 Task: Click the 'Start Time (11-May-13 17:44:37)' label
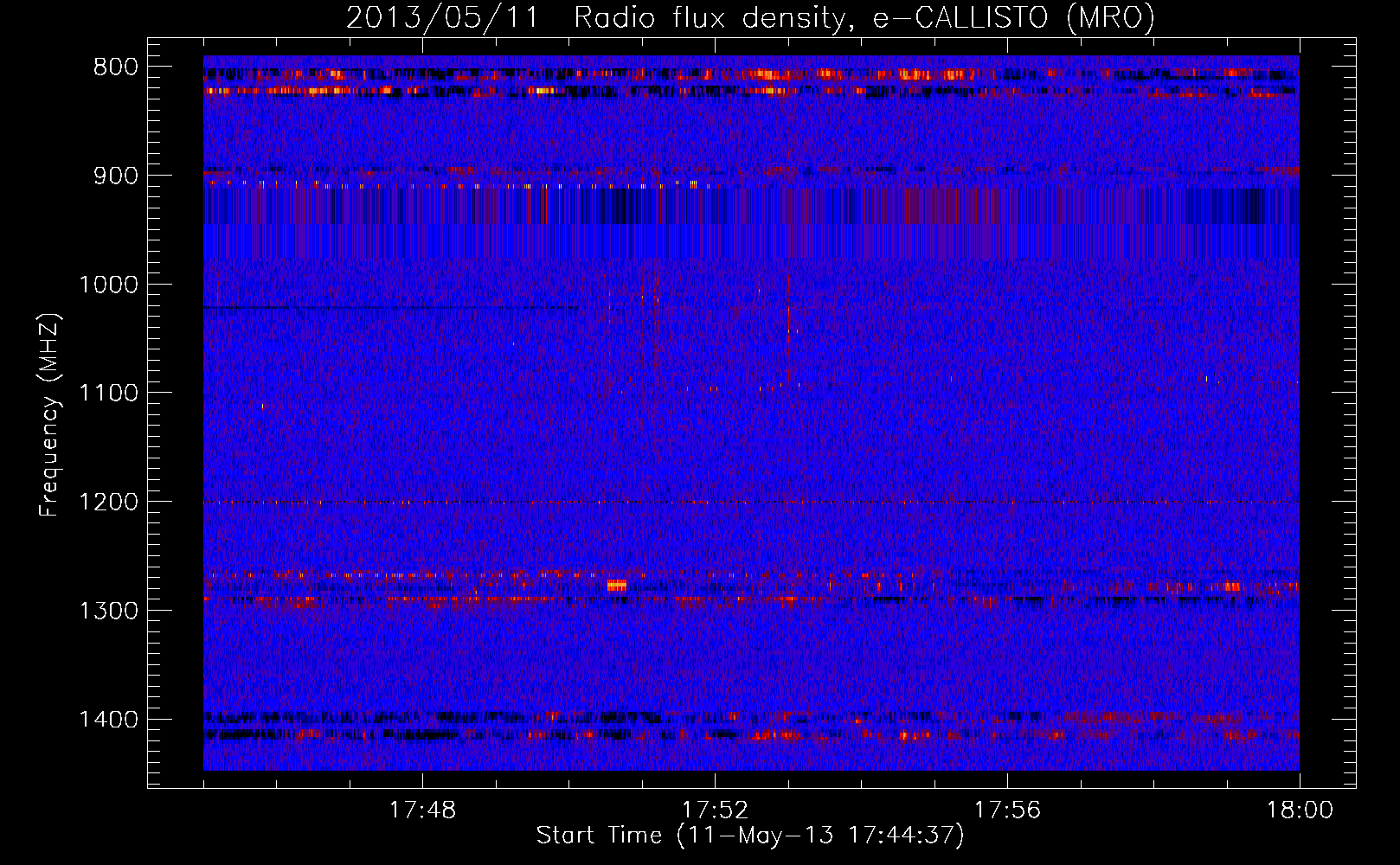[750, 836]
